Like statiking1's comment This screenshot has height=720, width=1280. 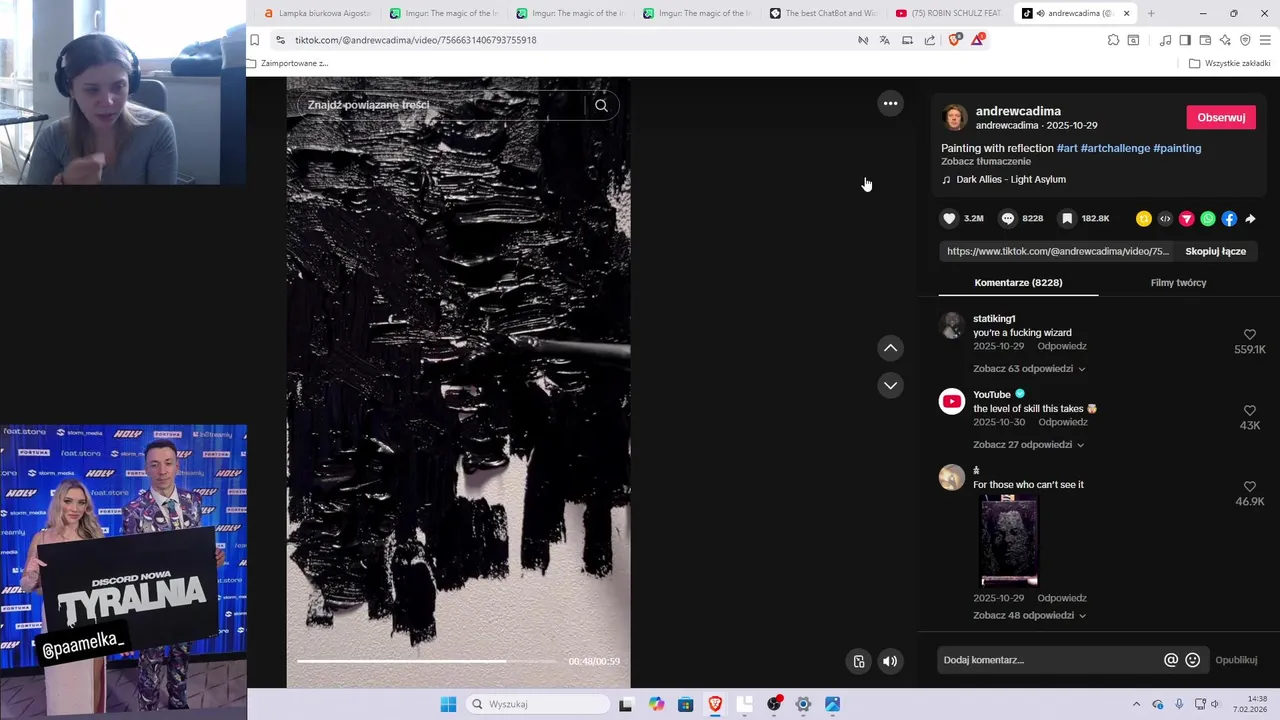[x=1249, y=335]
